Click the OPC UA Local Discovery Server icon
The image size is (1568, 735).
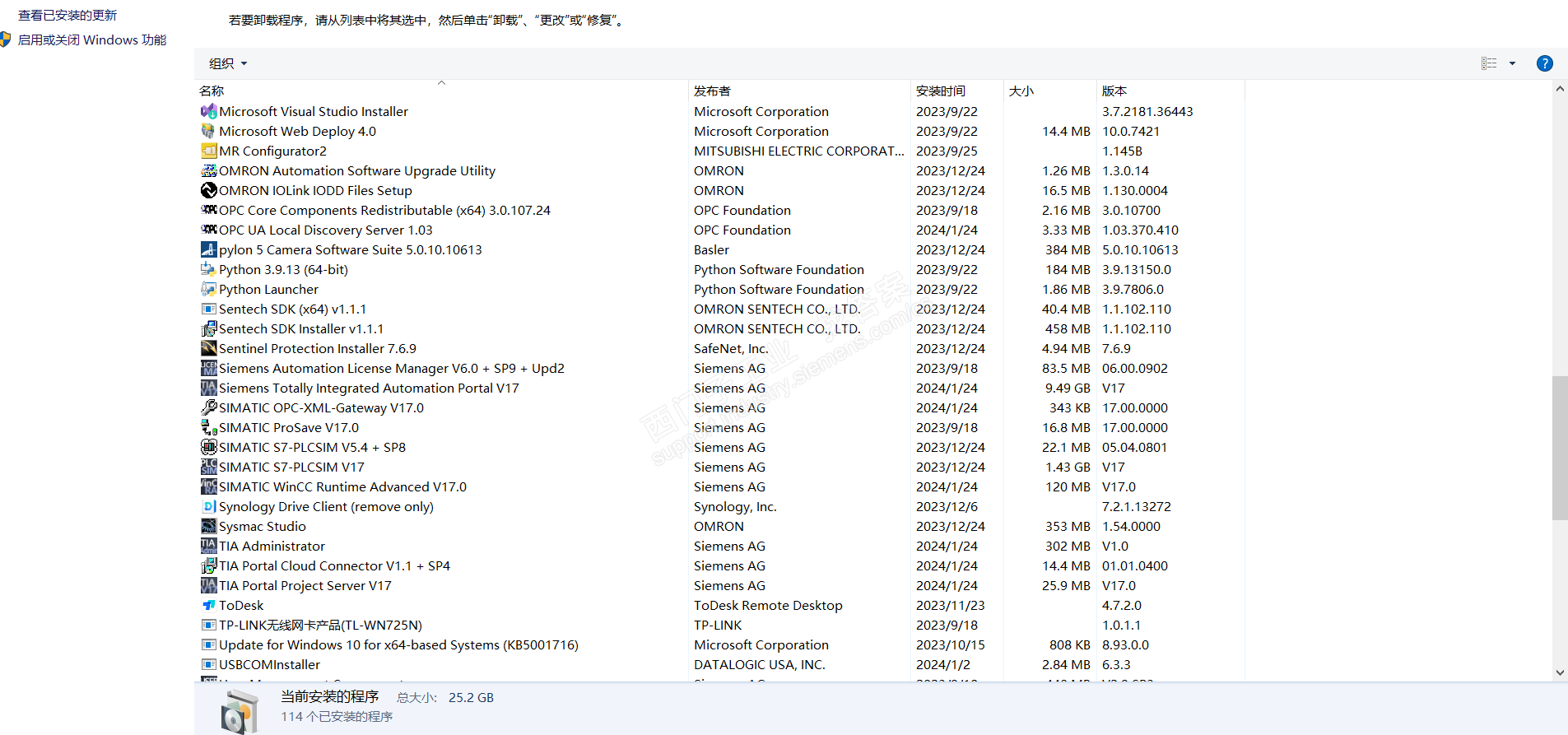coord(209,230)
